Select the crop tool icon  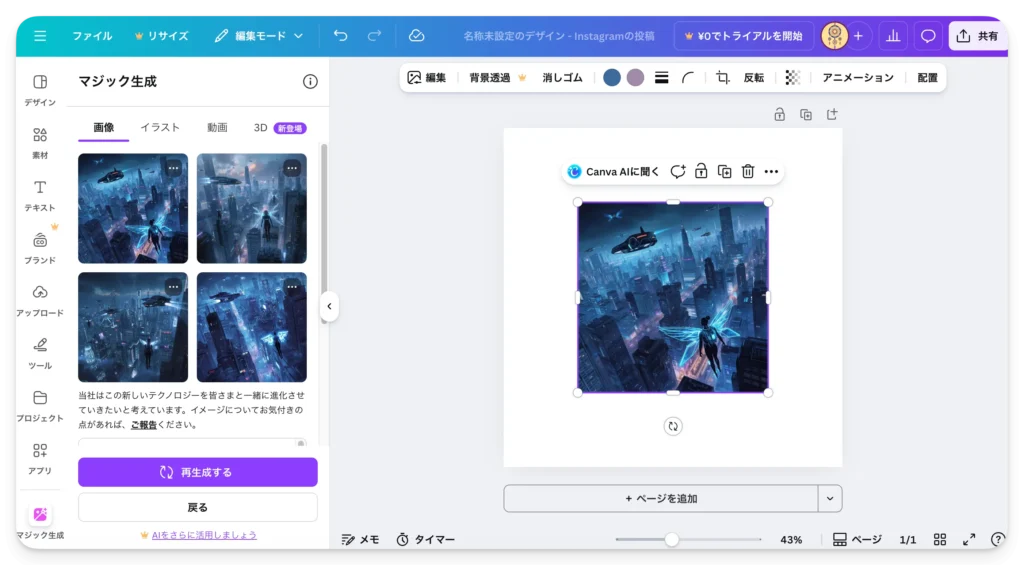click(722, 78)
